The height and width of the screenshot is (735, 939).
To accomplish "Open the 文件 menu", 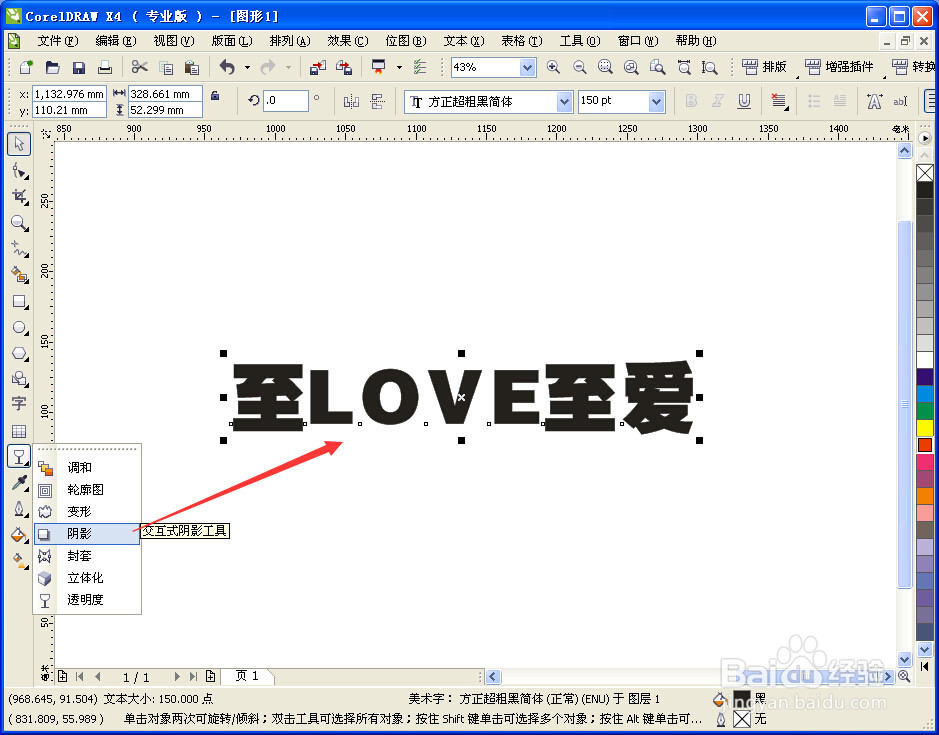I will click(x=56, y=41).
